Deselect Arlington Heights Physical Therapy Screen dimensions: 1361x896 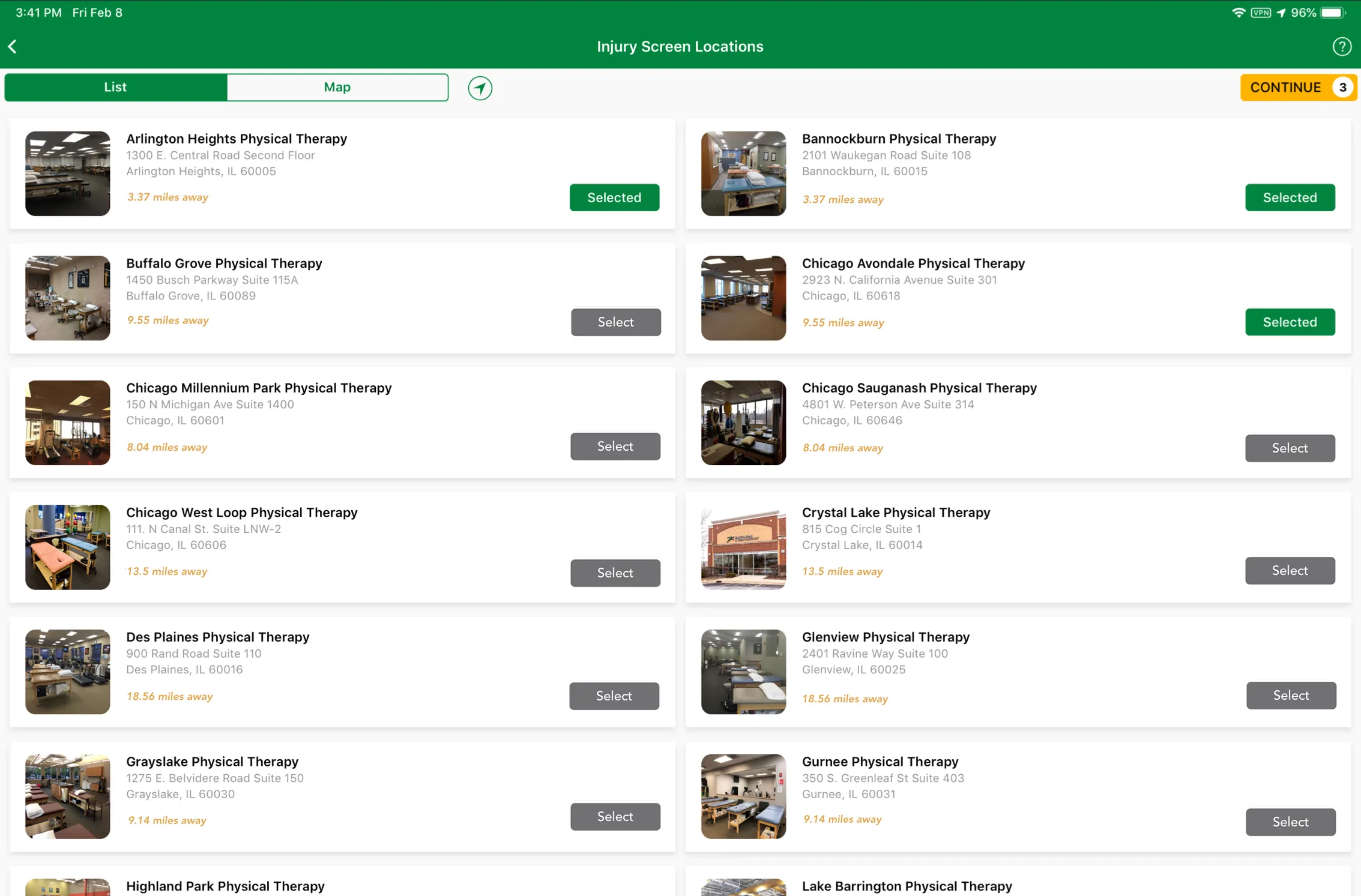[x=615, y=197]
